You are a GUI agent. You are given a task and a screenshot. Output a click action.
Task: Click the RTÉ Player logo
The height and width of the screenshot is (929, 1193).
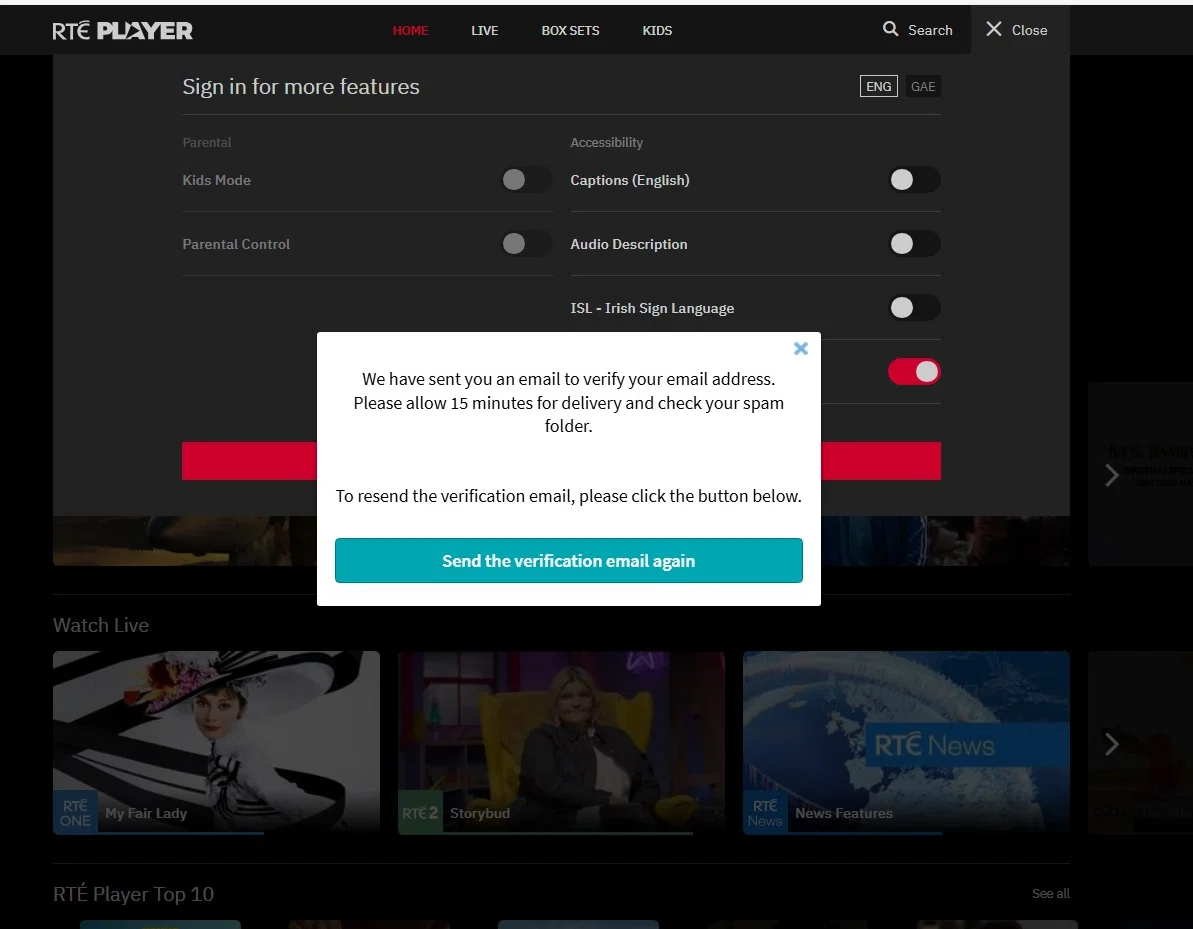coord(122,30)
